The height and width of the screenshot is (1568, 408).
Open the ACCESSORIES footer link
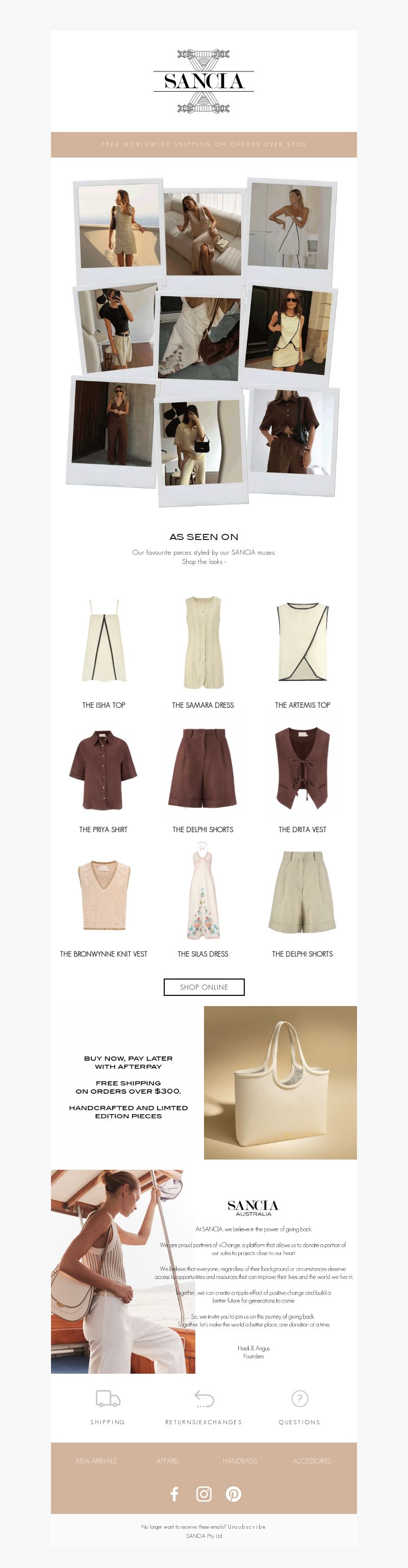pos(312,1460)
